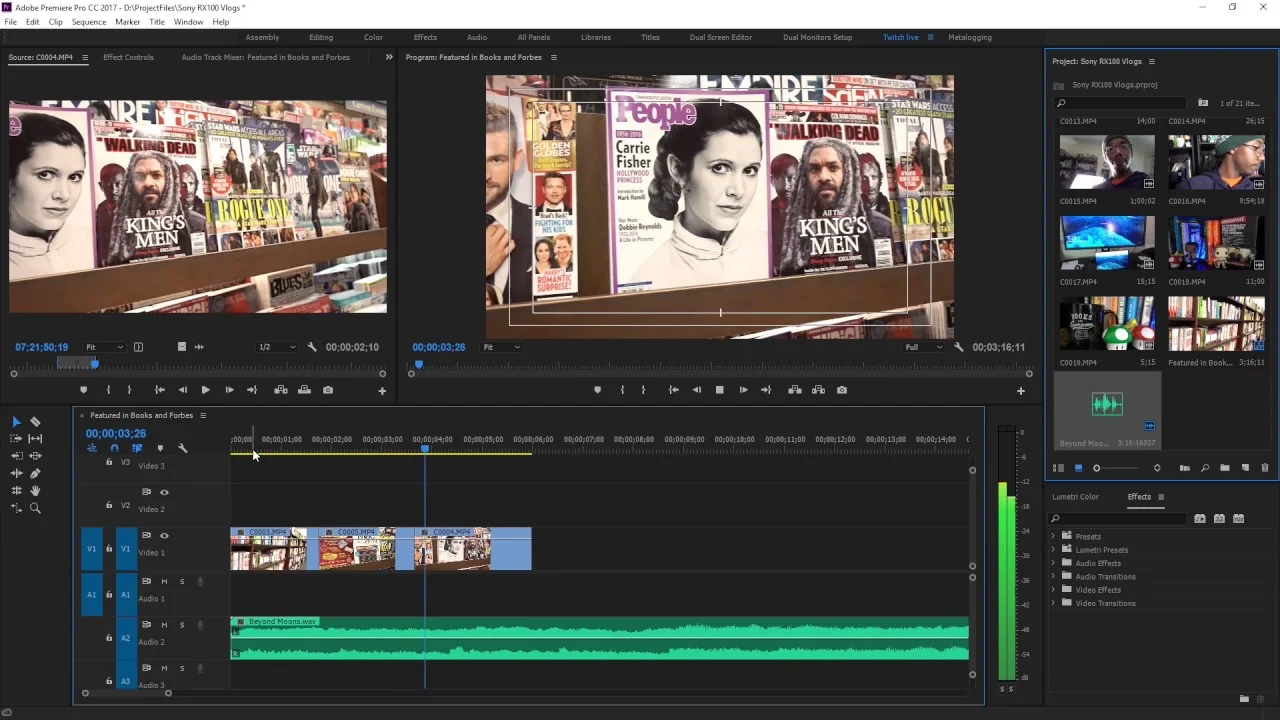Open the Marker menu
The image size is (1280, 720).
pyautogui.click(x=128, y=21)
